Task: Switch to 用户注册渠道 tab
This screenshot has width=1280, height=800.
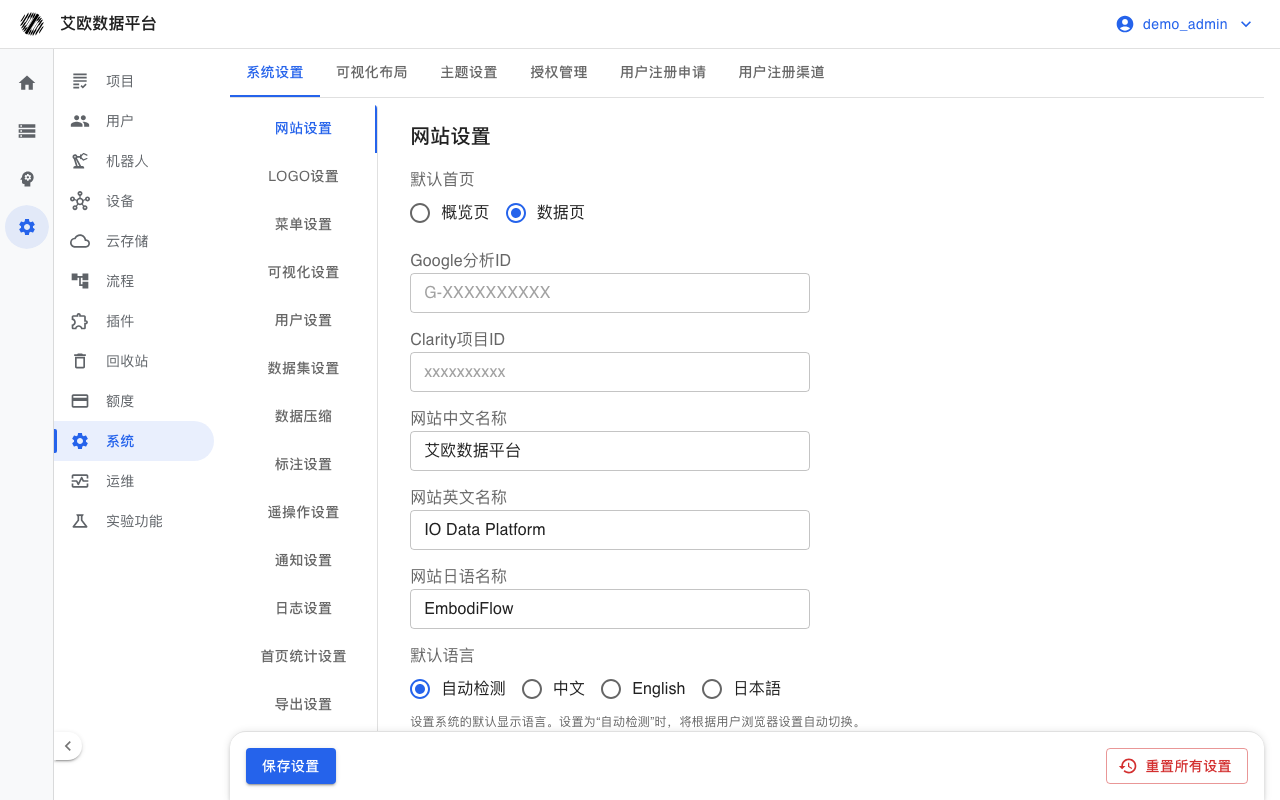Action: (782, 72)
